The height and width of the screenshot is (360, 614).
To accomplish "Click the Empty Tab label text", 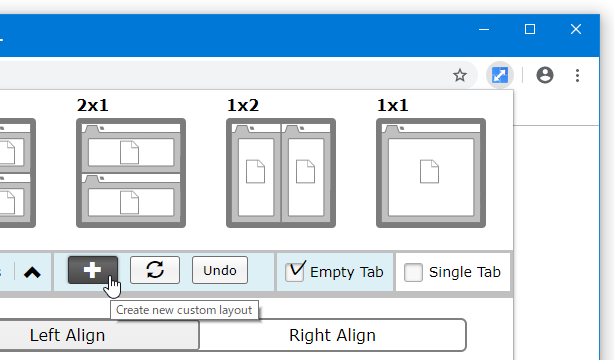I will pyautogui.click(x=347, y=272).
